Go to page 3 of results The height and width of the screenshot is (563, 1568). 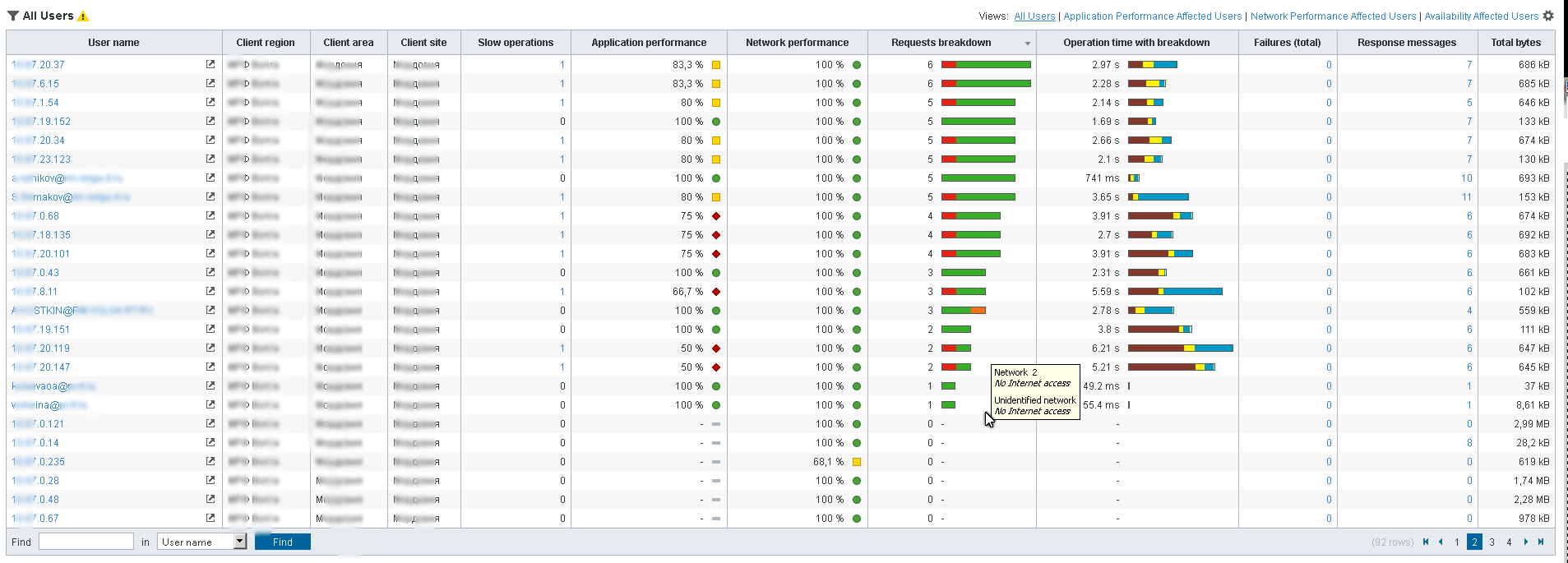pos(1492,542)
